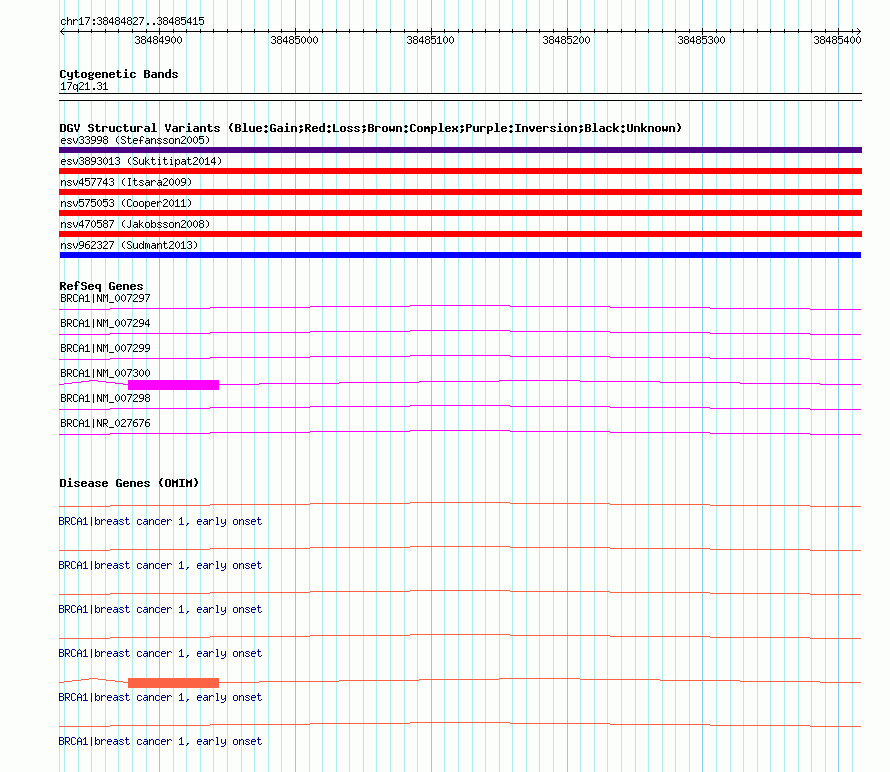Select the orange exon block in OMIM track
The height and width of the screenshot is (772, 890).
click(x=174, y=683)
